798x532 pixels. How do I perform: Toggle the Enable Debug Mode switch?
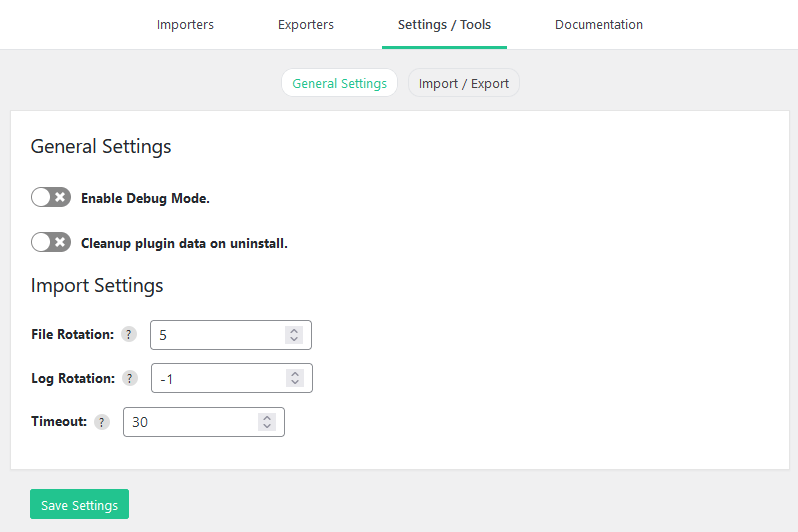(x=51, y=198)
